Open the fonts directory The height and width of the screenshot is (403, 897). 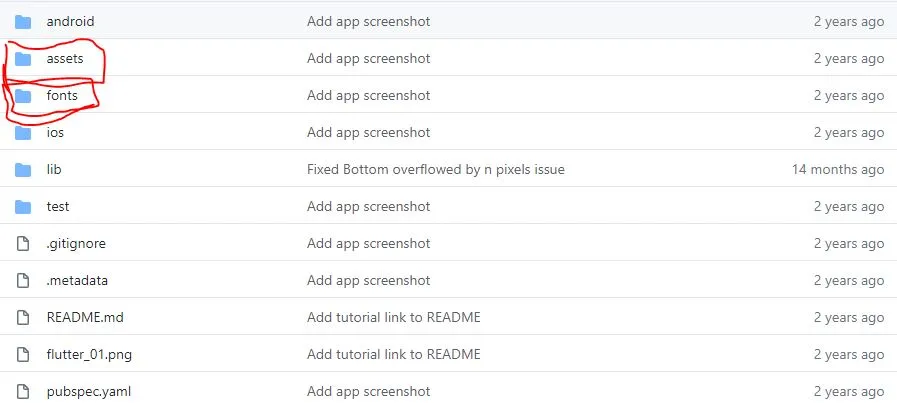[x=62, y=95]
